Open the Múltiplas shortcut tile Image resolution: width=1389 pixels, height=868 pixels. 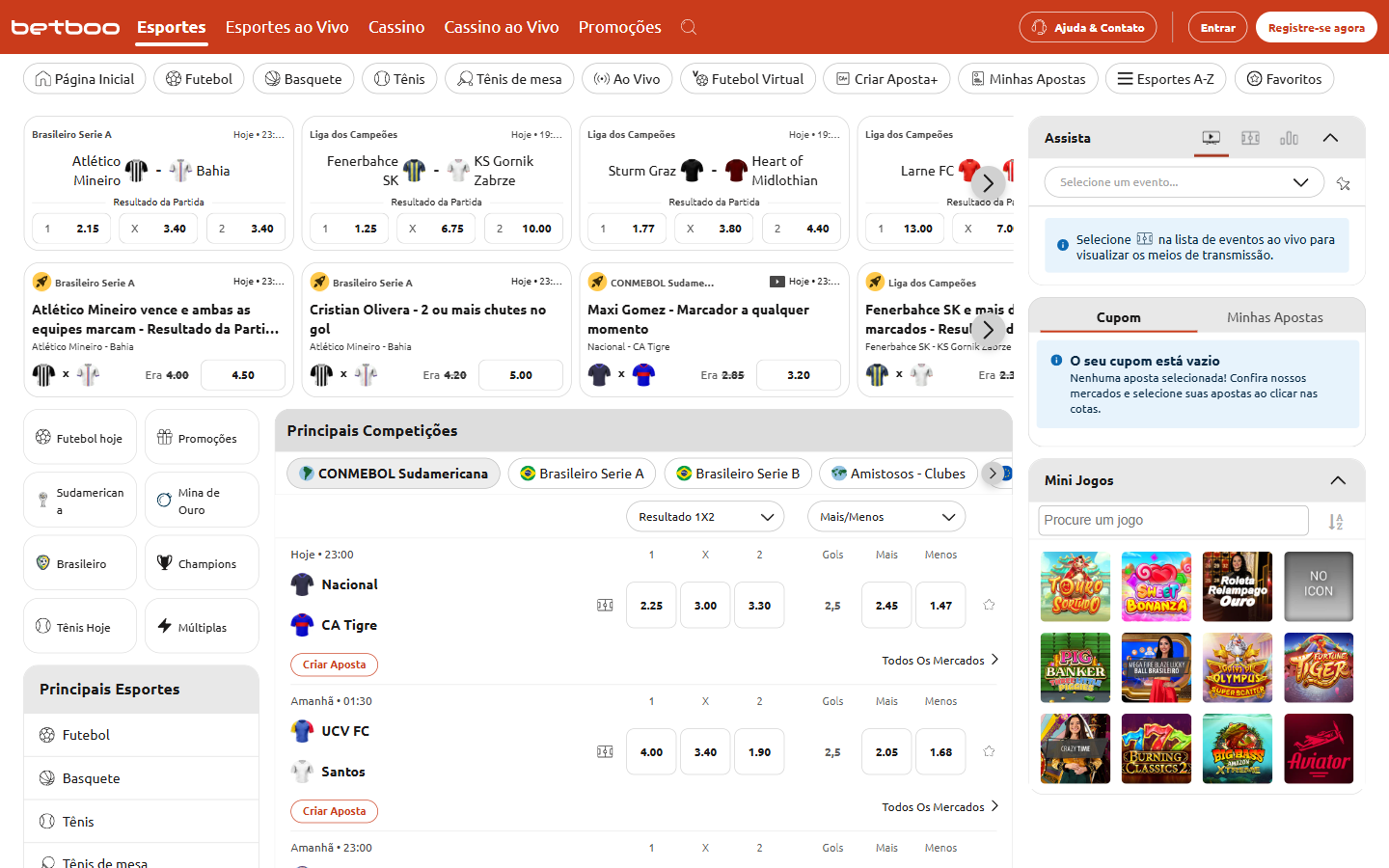click(202, 626)
